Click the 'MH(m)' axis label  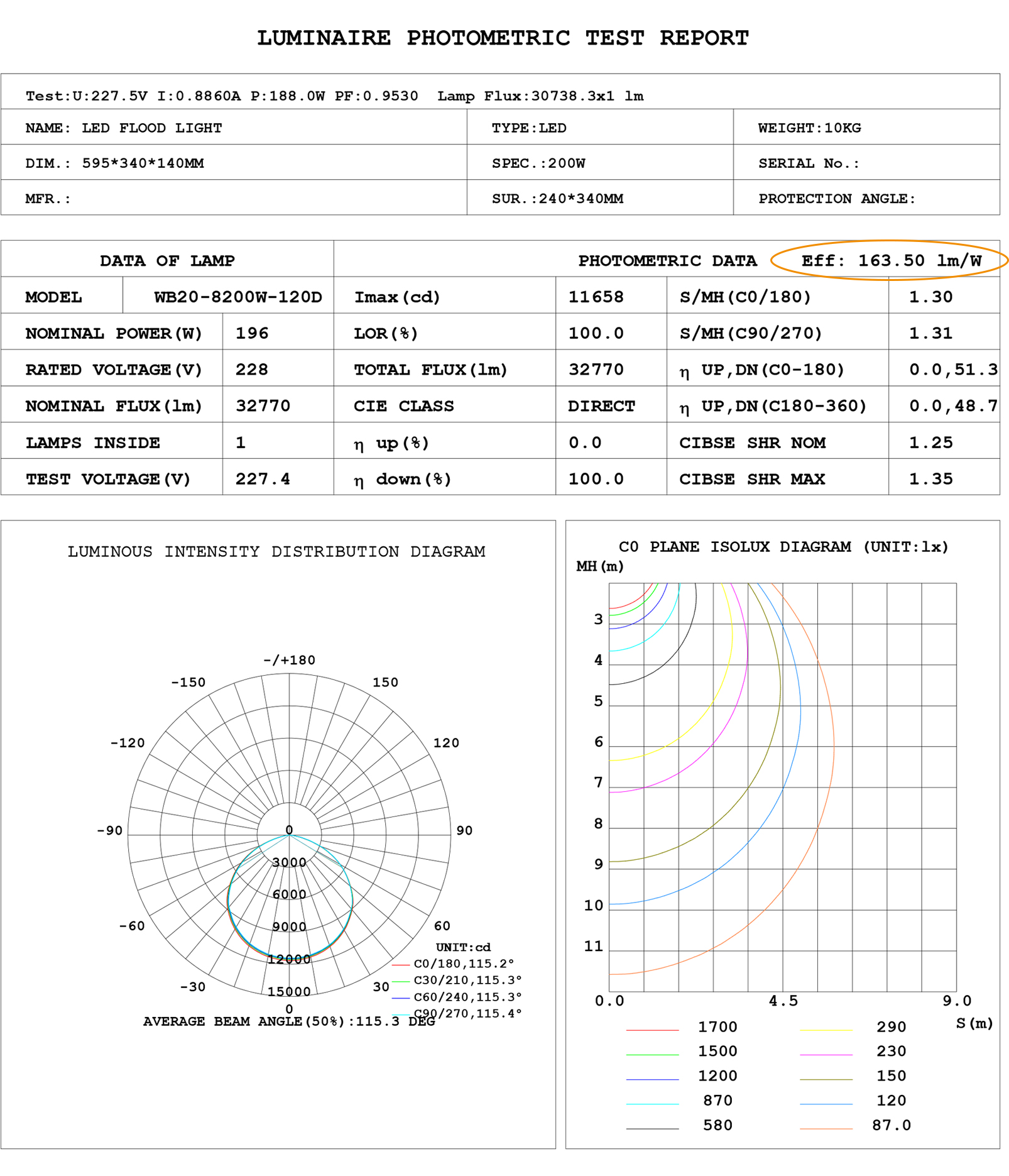click(600, 566)
